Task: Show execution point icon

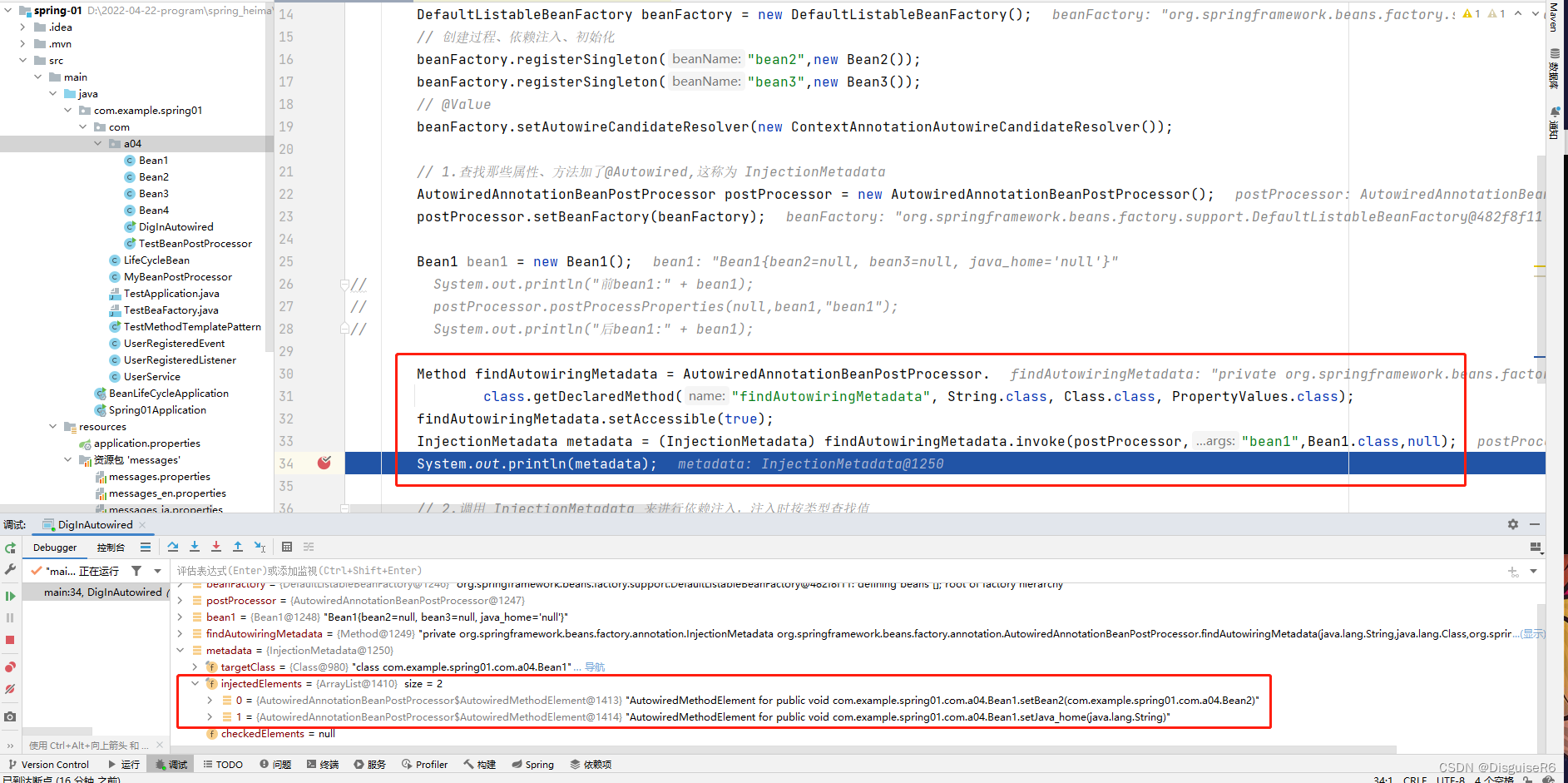Action: (146, 547)
